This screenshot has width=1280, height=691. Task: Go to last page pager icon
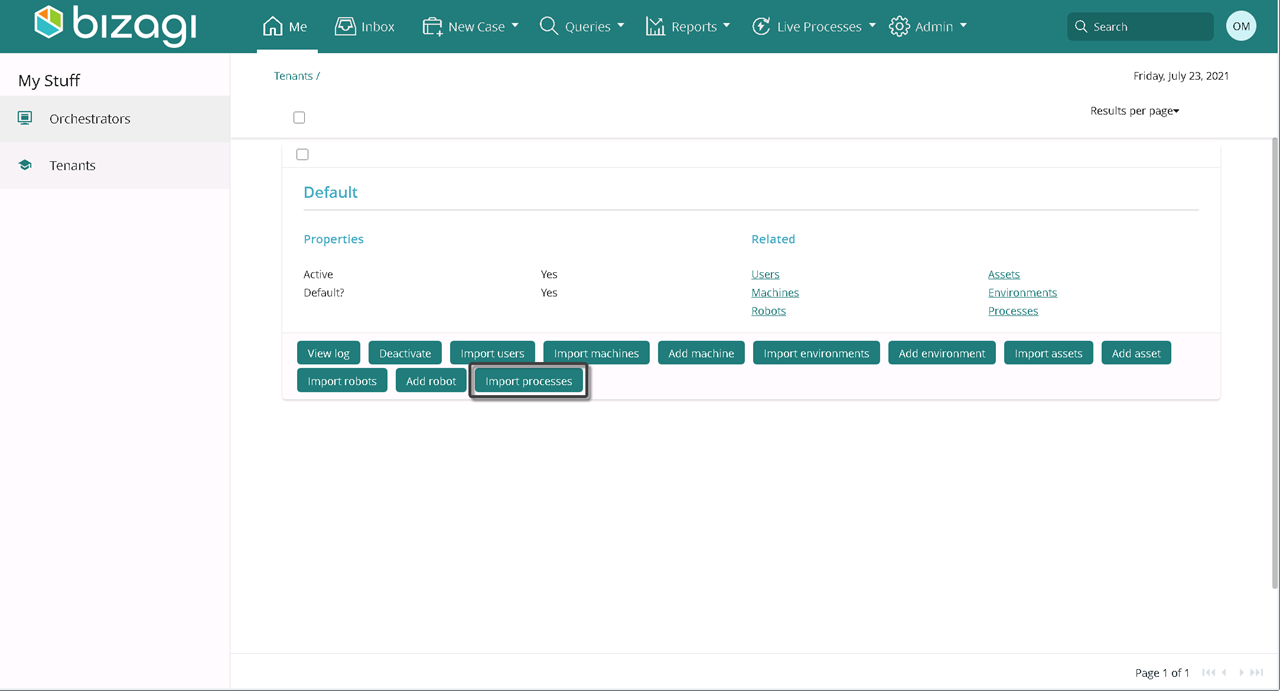1257,673
